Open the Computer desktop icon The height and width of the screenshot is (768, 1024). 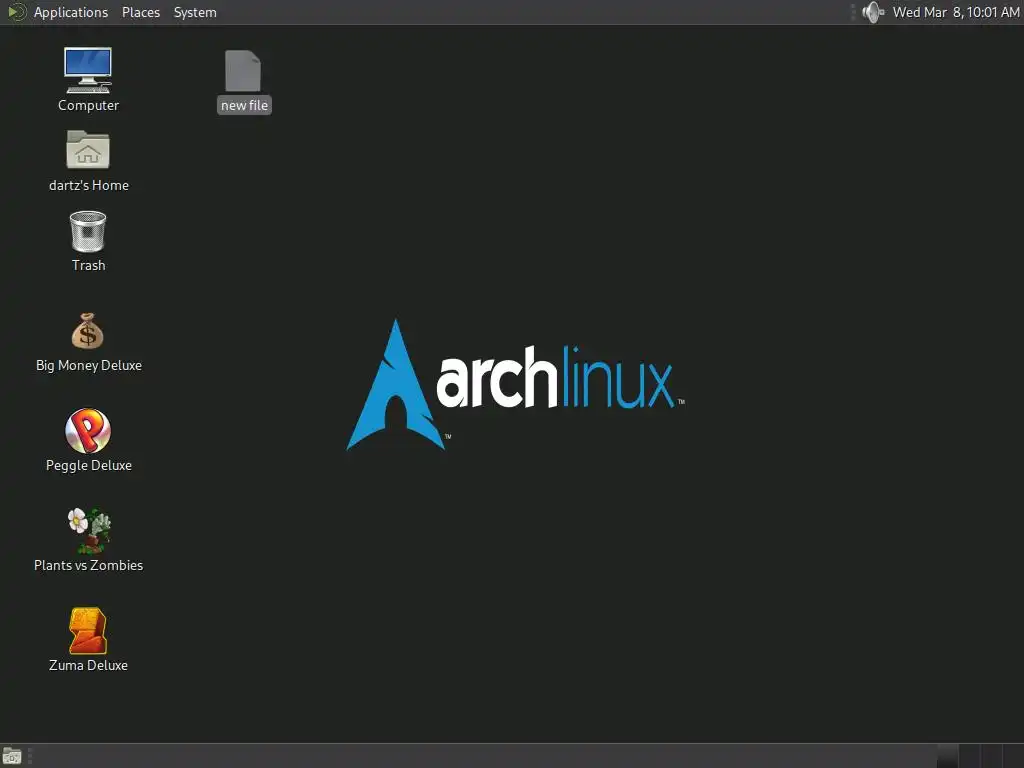pyautogui.click(x=88, y=70)
